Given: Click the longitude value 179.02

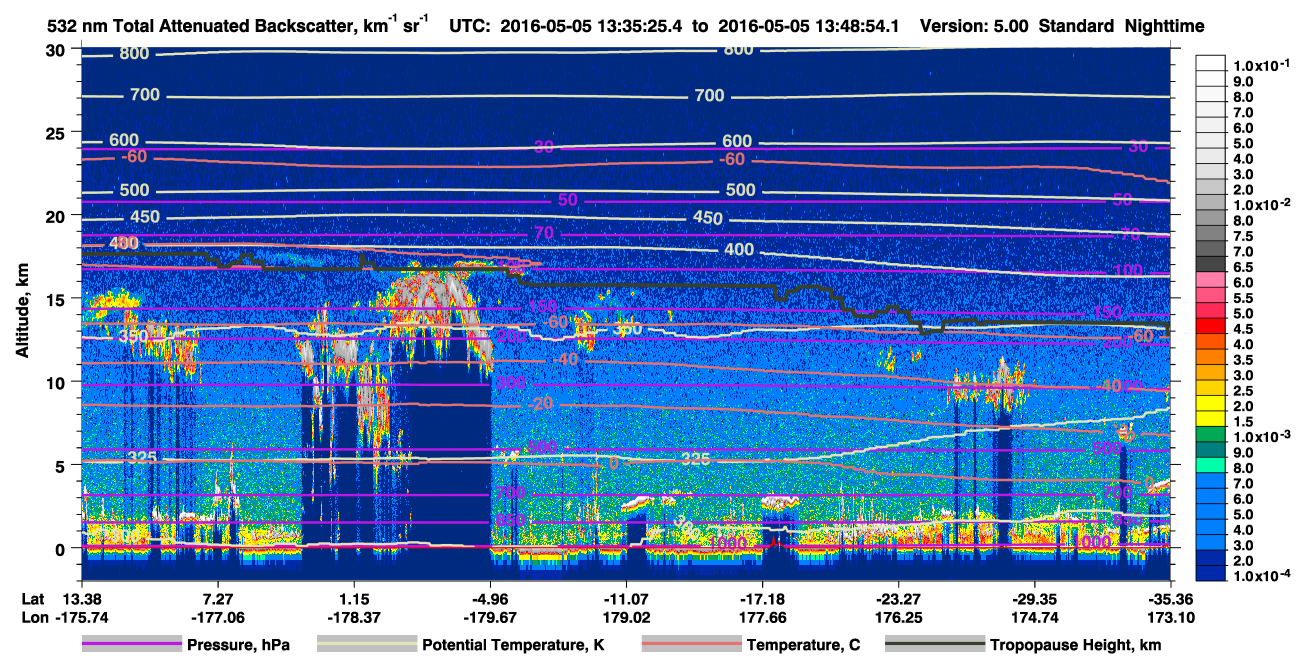Looking at the screenshot, I should pyautogui.click(x=626, y=617).
